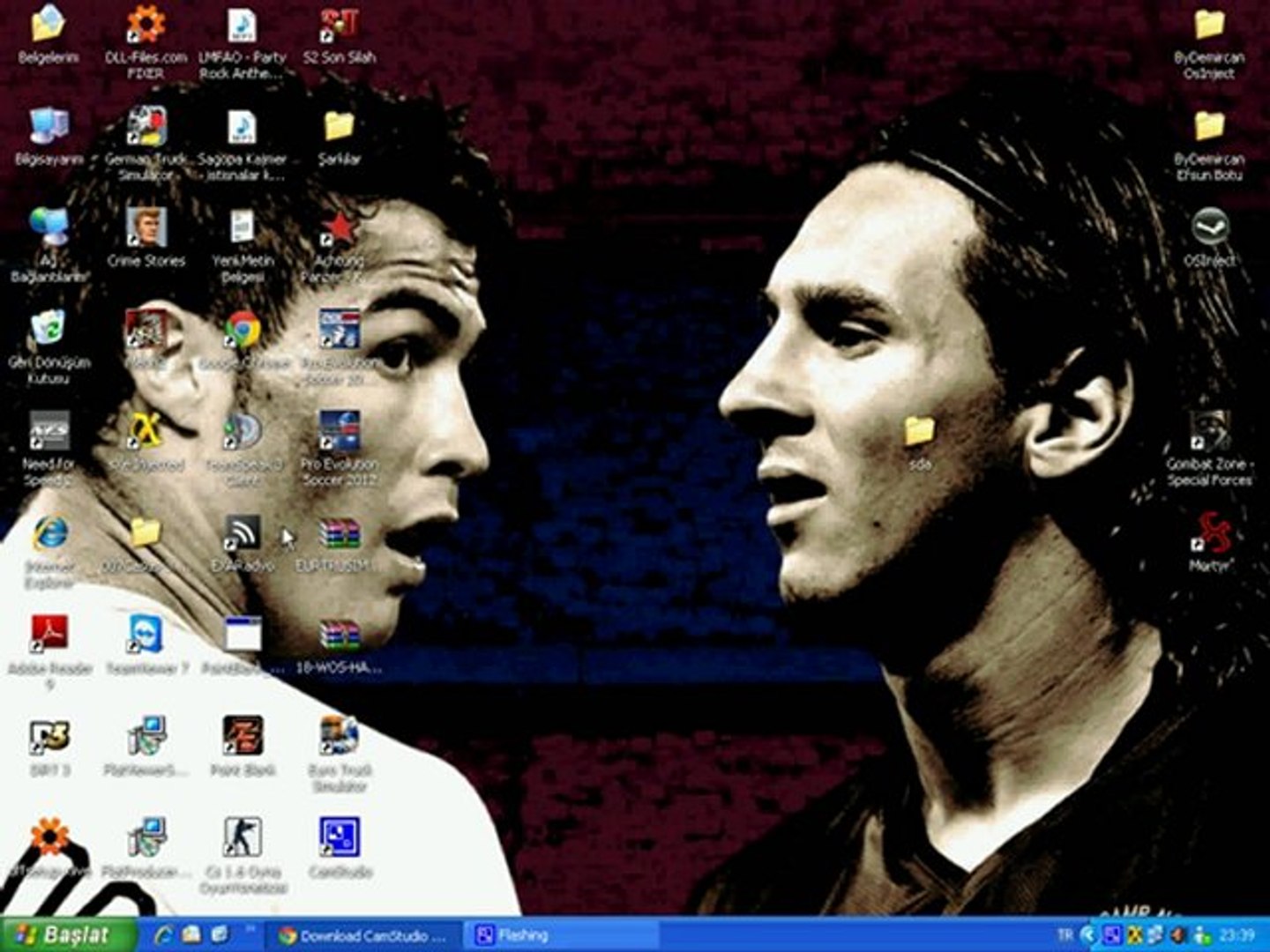Launch Euro Truck Simulator shortcut

click(x=340, y=737)
